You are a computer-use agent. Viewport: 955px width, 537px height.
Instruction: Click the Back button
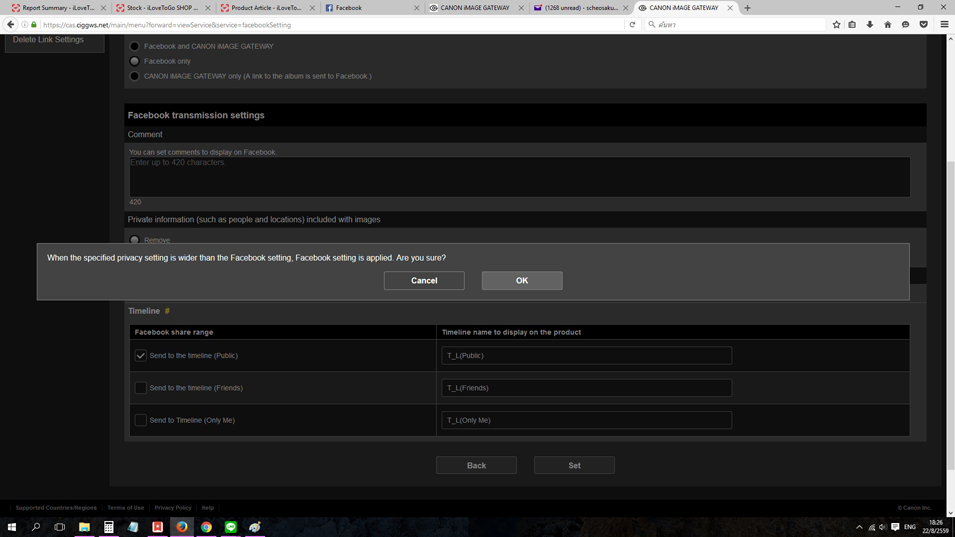[476, 465]
